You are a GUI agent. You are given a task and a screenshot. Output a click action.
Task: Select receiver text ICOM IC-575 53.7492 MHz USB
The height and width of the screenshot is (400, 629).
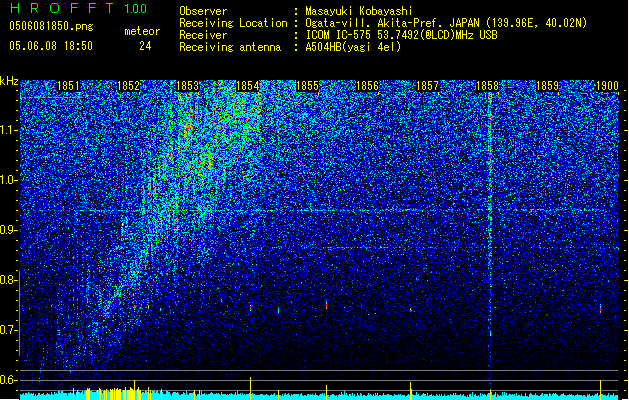coord(401,35)
